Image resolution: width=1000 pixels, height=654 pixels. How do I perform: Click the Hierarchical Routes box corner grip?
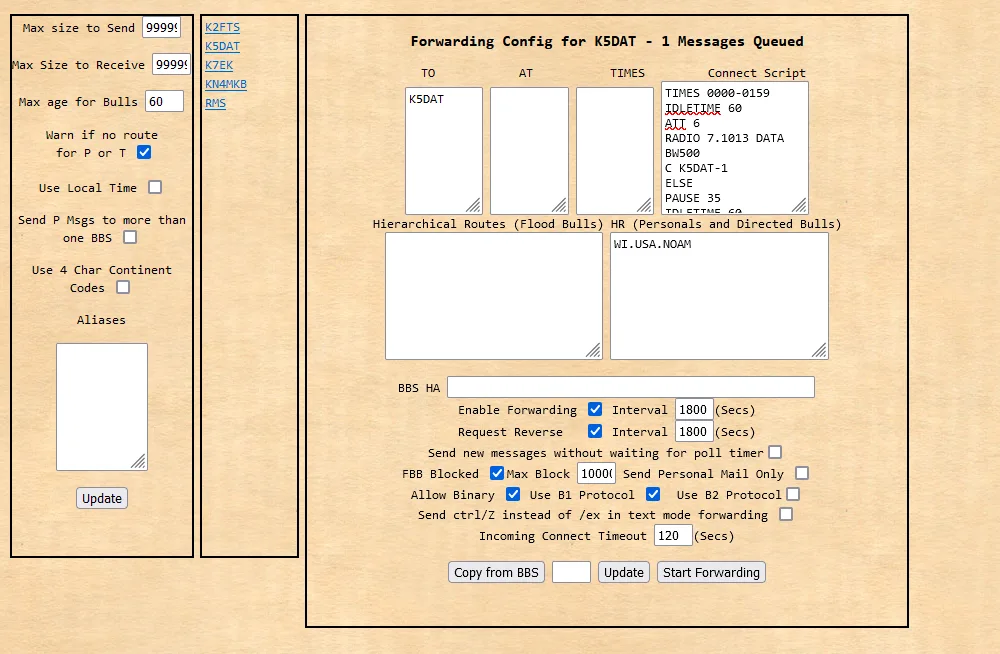[x=593, y=350]
